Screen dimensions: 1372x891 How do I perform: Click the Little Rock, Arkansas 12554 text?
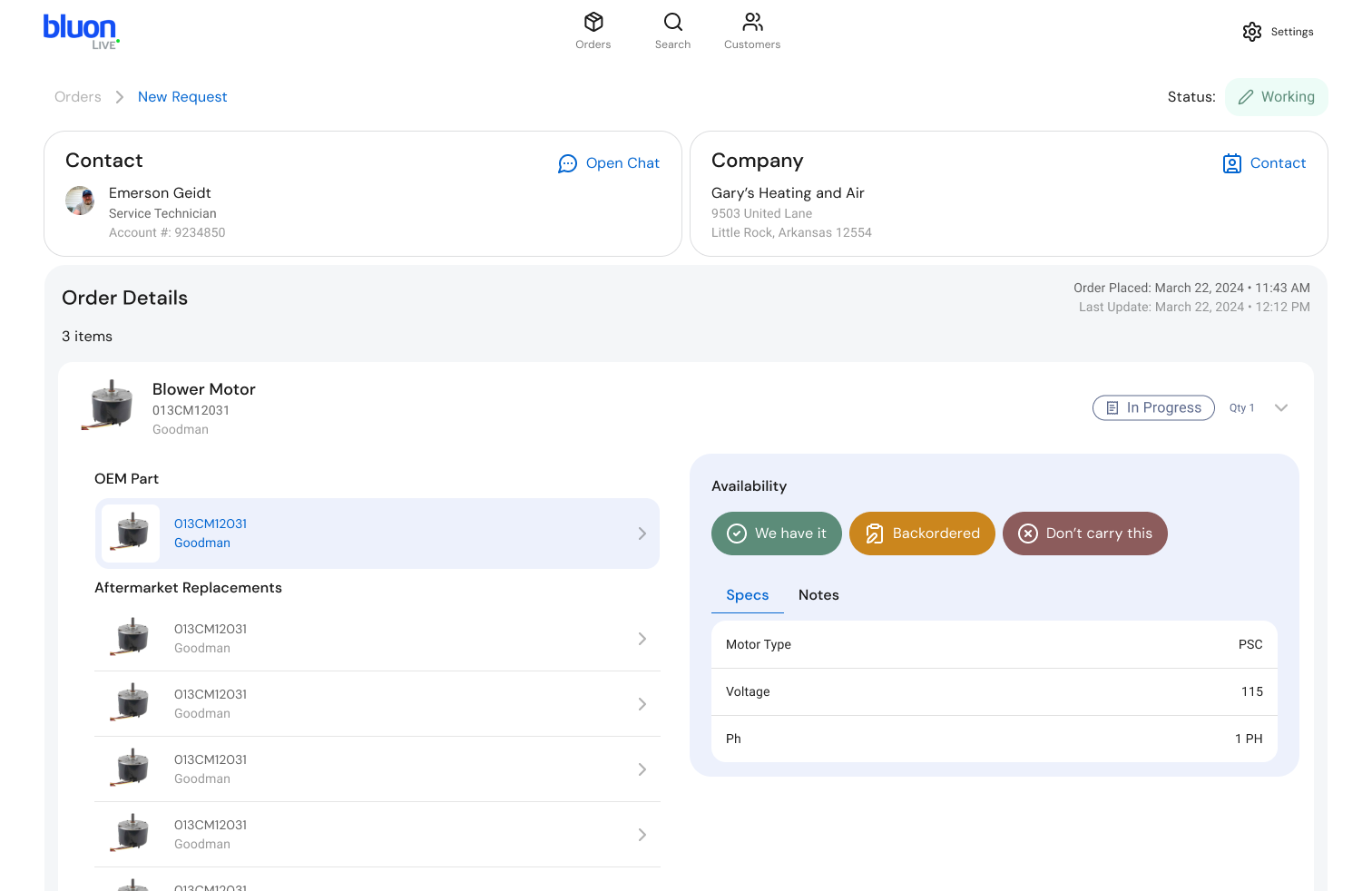coord(791,233)
